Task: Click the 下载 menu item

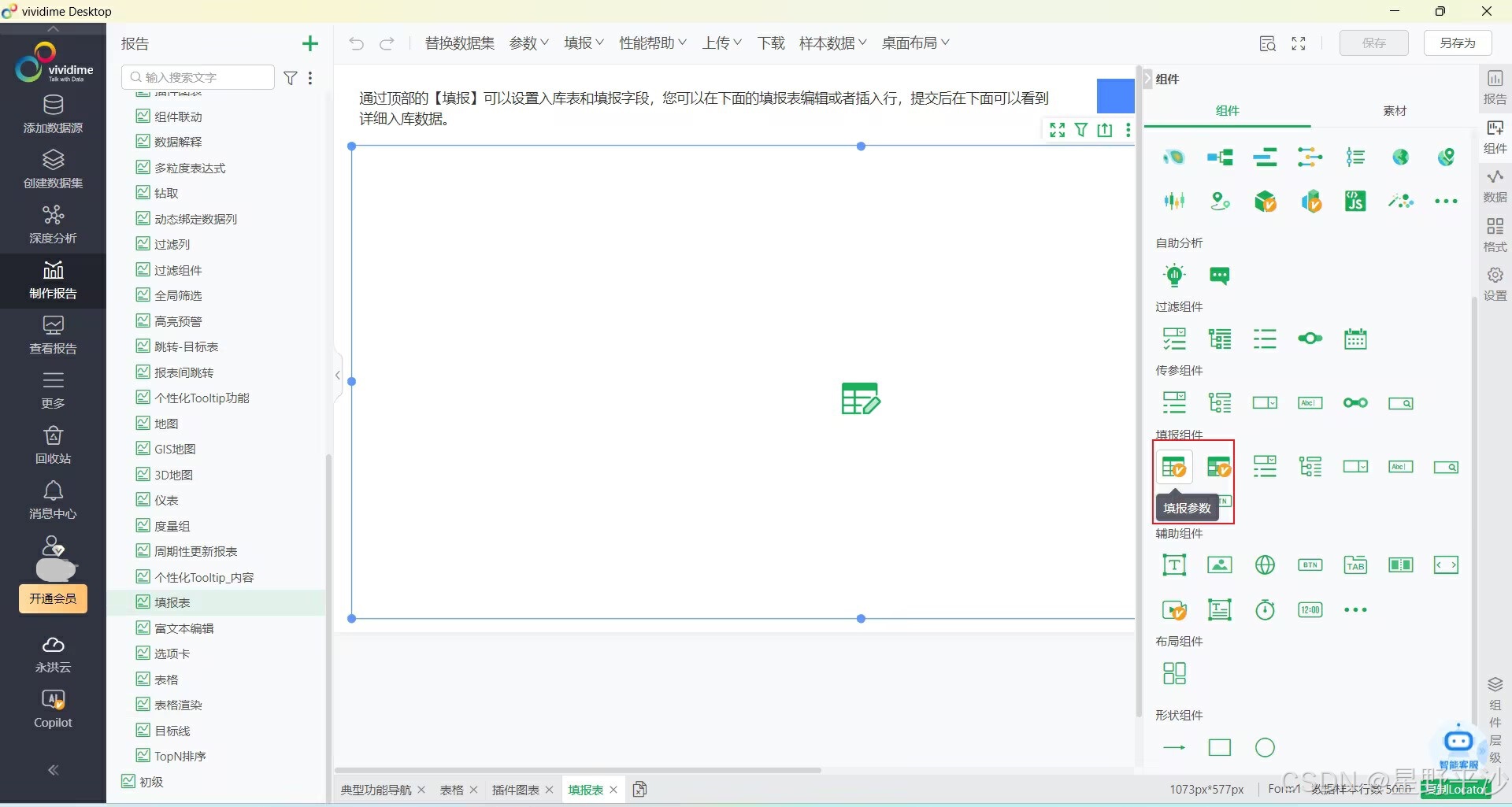Action: [771, 43]
